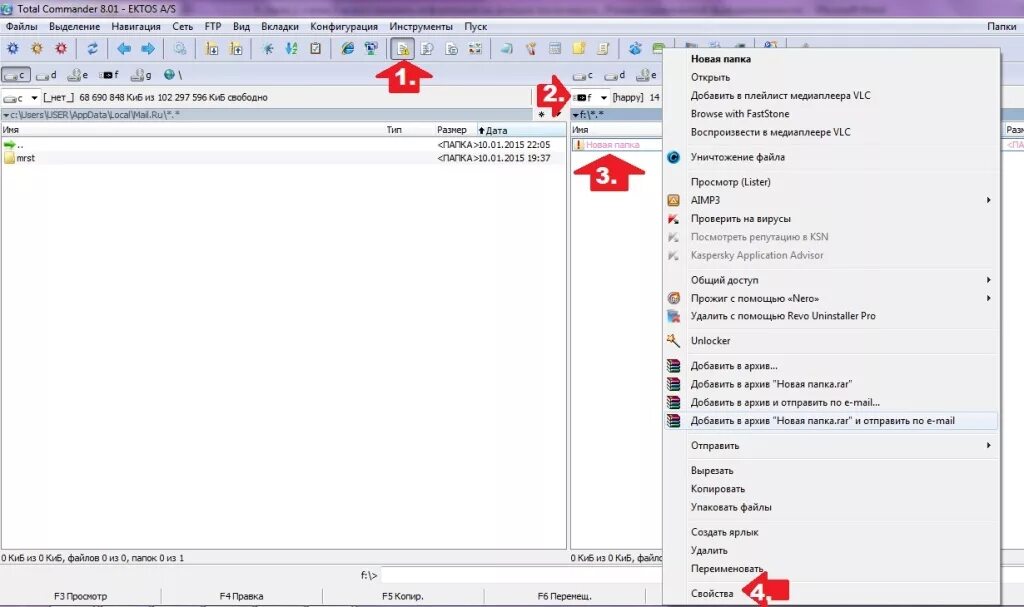Click the clipboard checkmark toolbar icon
This screenshot has width=1024, height=607.
coord(315,48)
